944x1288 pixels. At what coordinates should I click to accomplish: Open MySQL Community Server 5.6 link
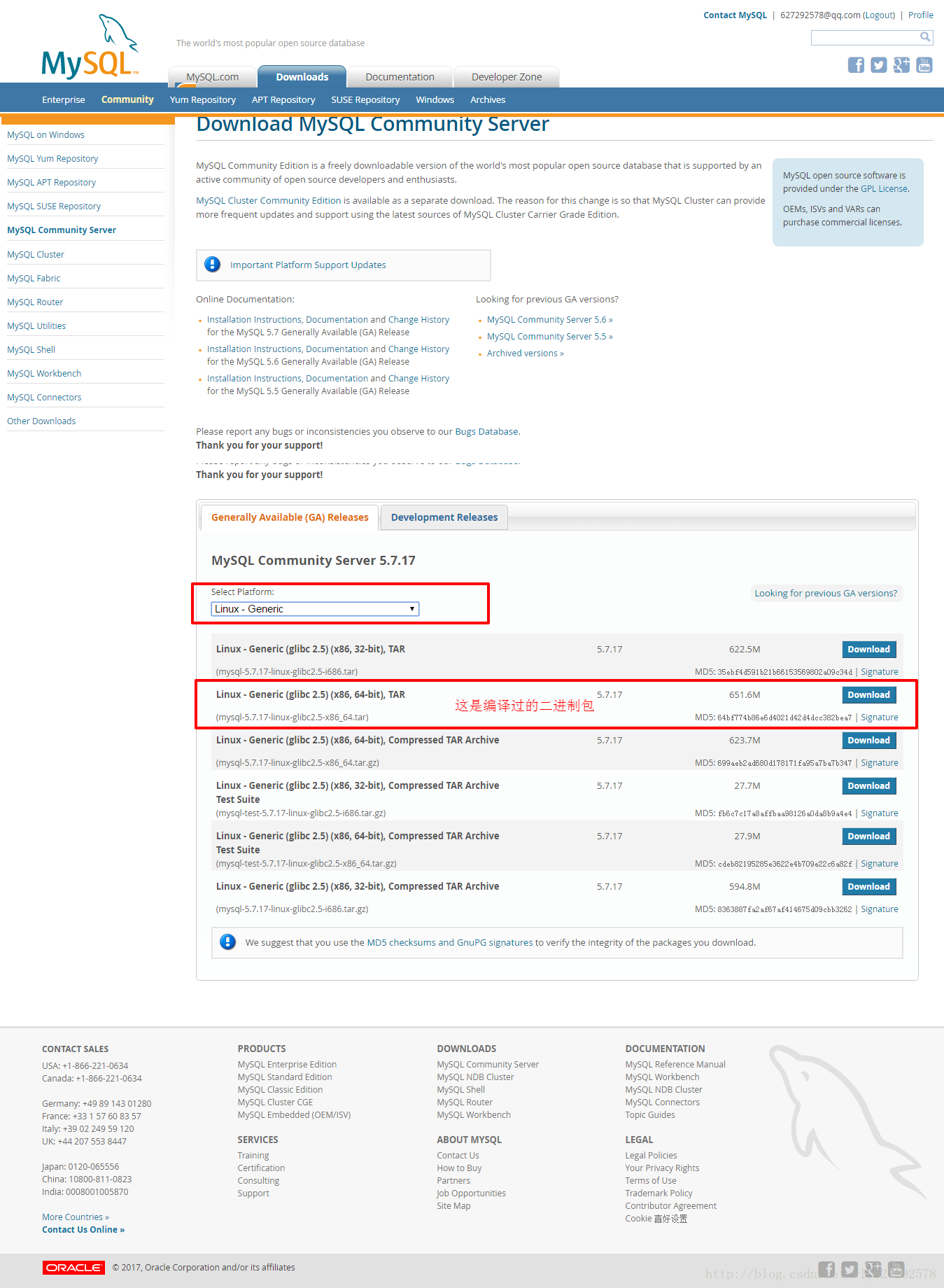[550, 320]
